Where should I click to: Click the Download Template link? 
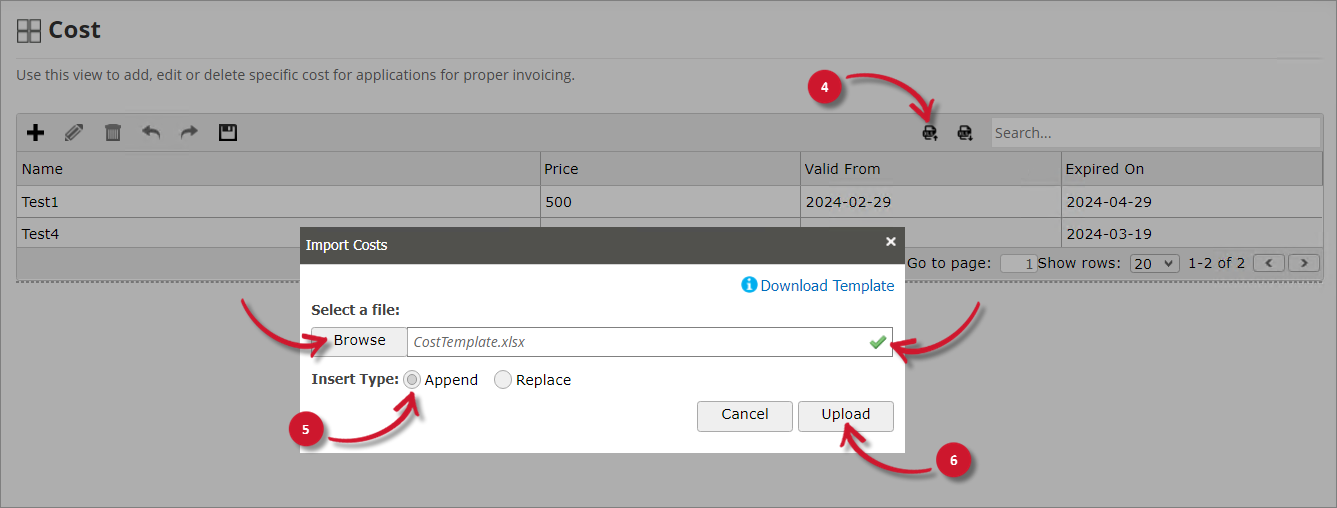827,286
